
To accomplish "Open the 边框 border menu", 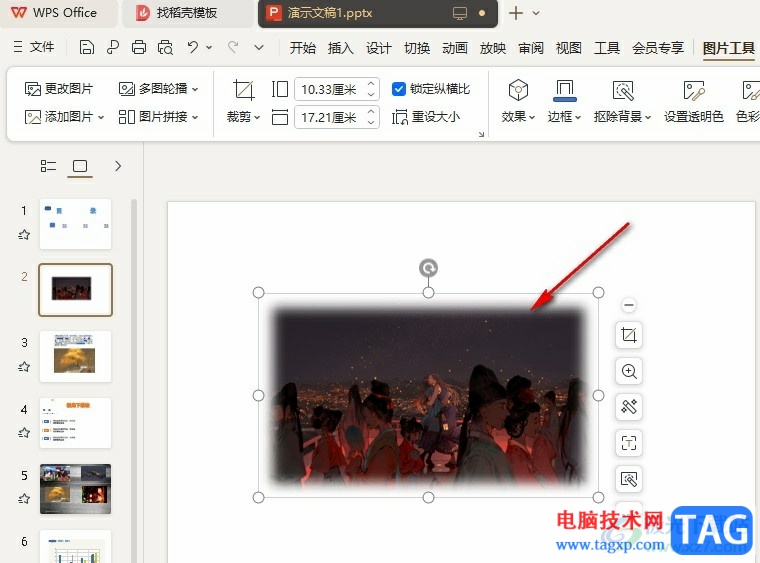I will pos(564,101).
